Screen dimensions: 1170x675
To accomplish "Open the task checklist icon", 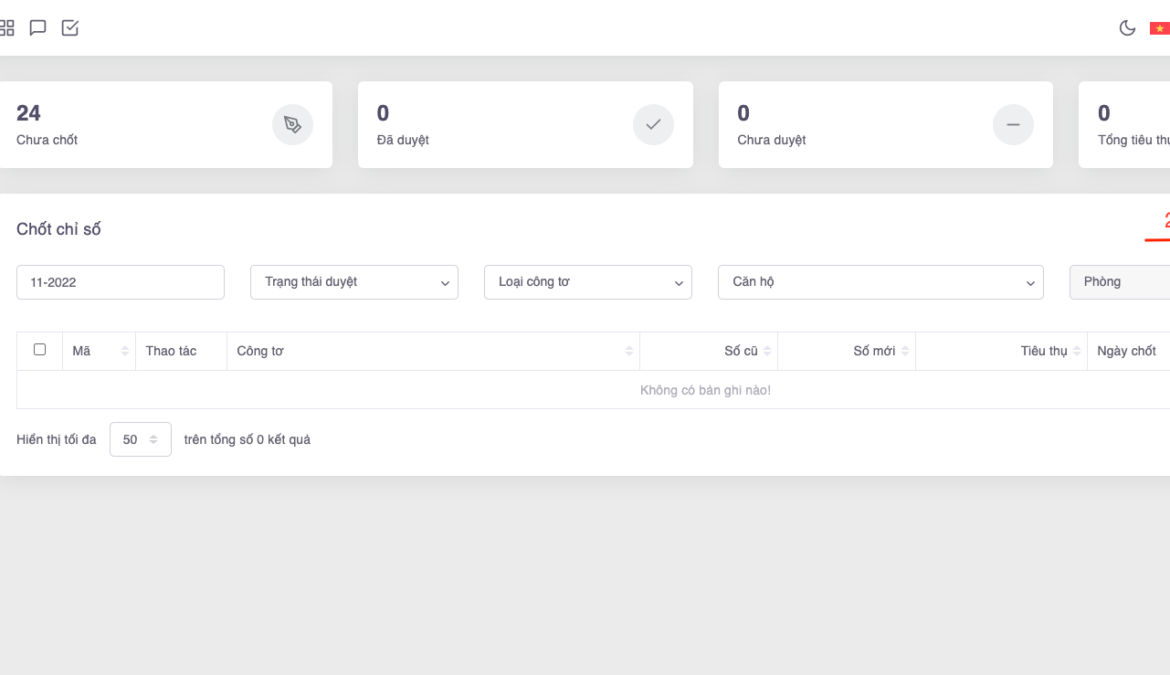I will 70,28.
